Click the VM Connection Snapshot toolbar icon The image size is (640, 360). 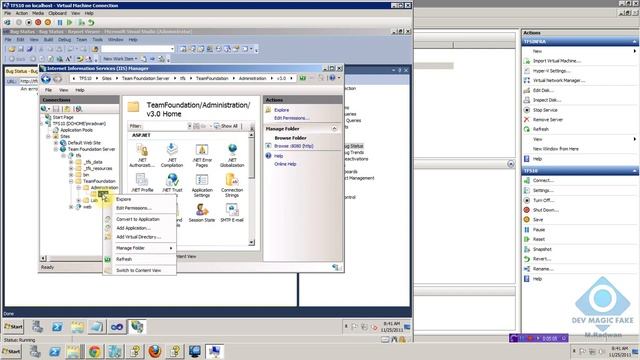pos(82,22)
